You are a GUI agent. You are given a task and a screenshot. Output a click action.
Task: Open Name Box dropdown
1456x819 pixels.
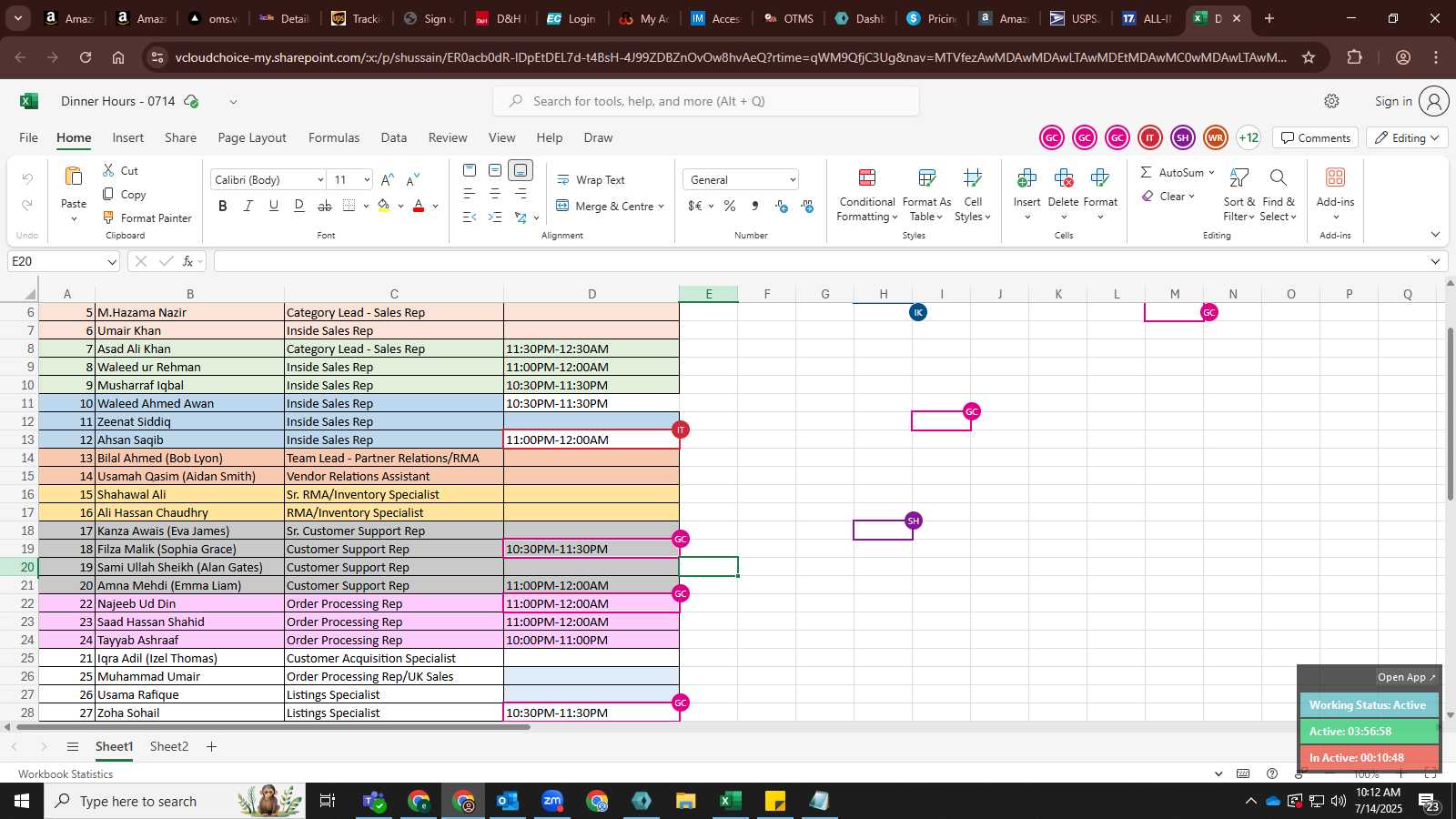click(x=112, y=262)
